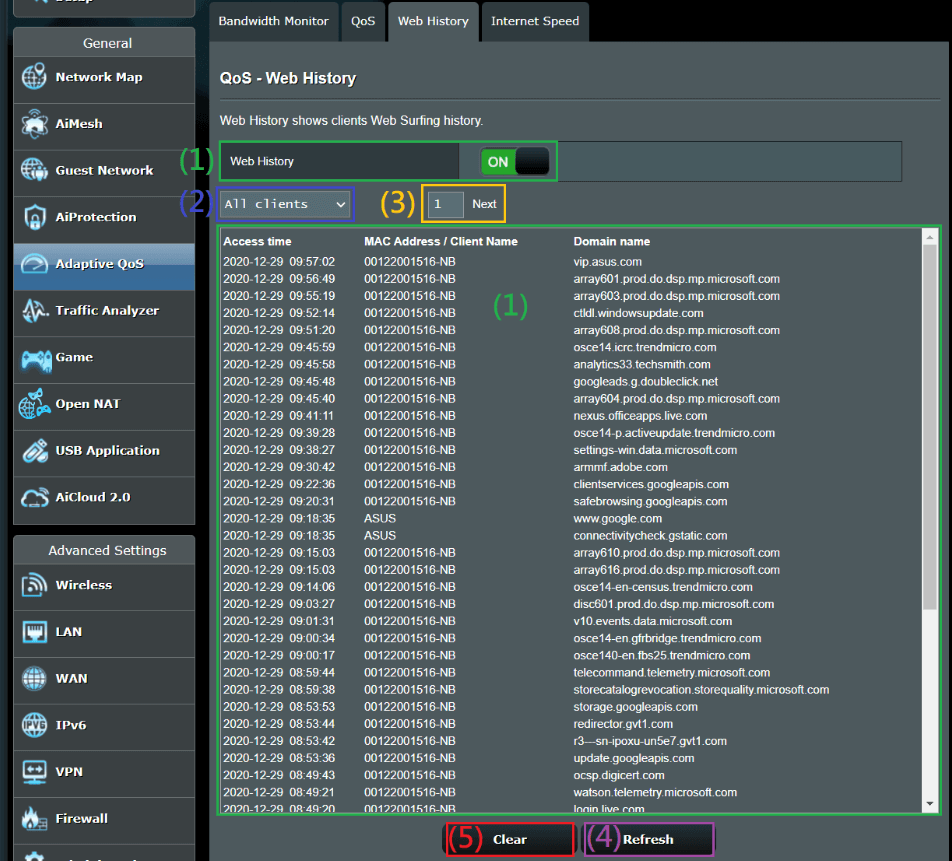952x861 pixels.
Task: Select the nexus.officeapps.live.com entry
Action: point(640,416)
